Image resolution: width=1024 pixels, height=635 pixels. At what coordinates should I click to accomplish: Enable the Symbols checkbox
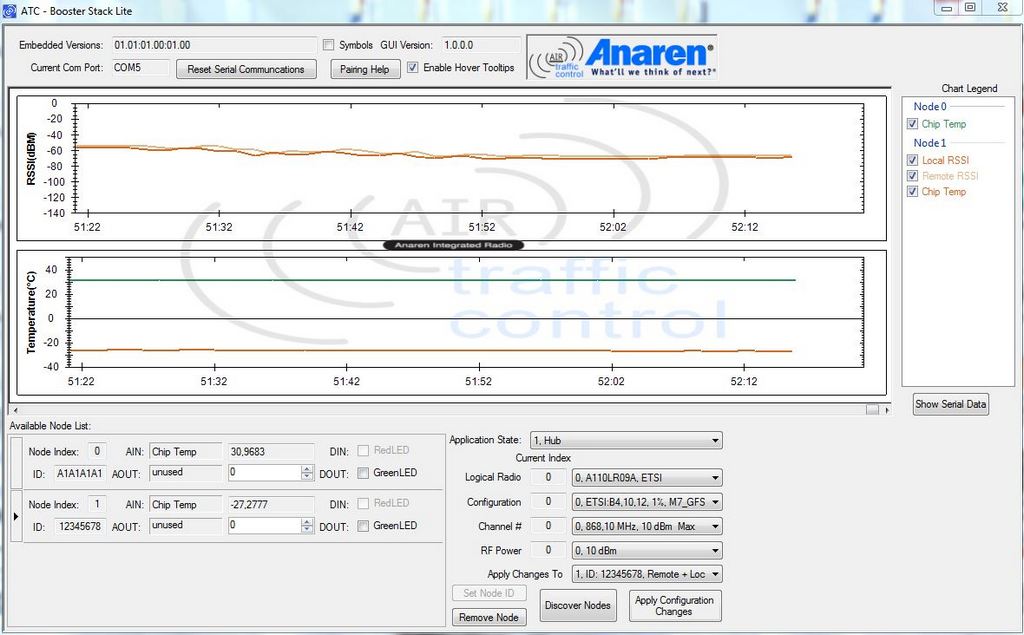click(x=329, y=45)
